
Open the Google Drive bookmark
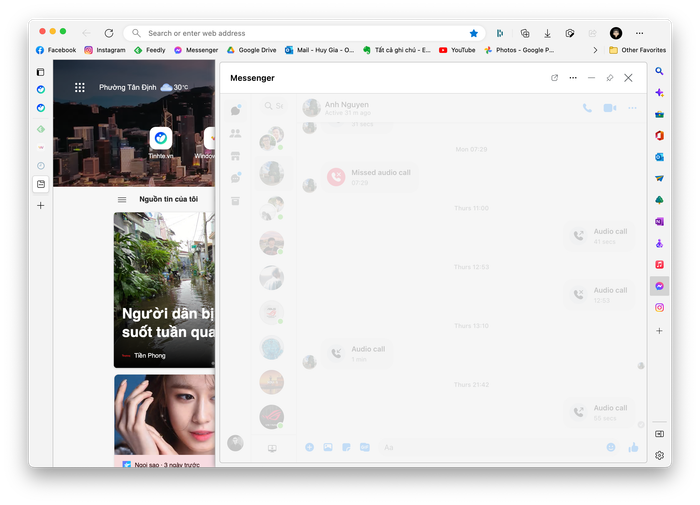point(251,49)
